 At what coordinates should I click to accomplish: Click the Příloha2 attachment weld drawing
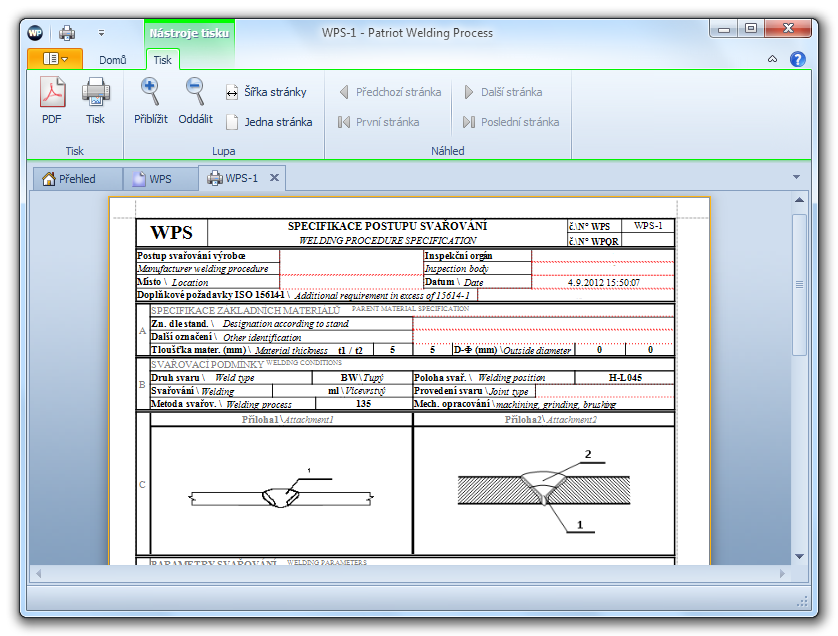coord(544,490)
